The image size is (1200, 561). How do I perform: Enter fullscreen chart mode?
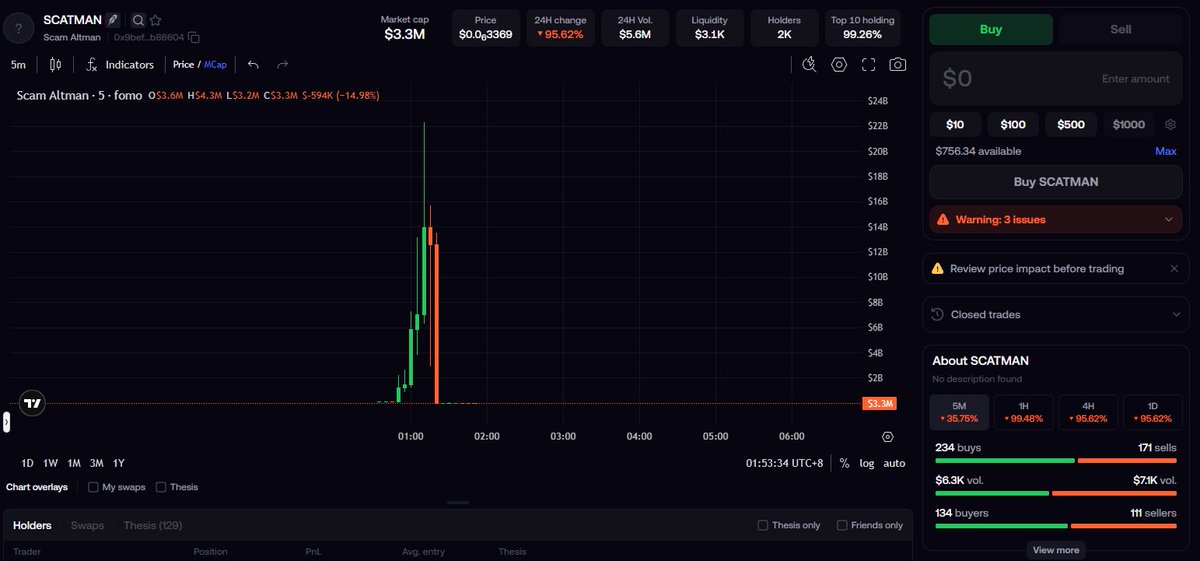868,65
